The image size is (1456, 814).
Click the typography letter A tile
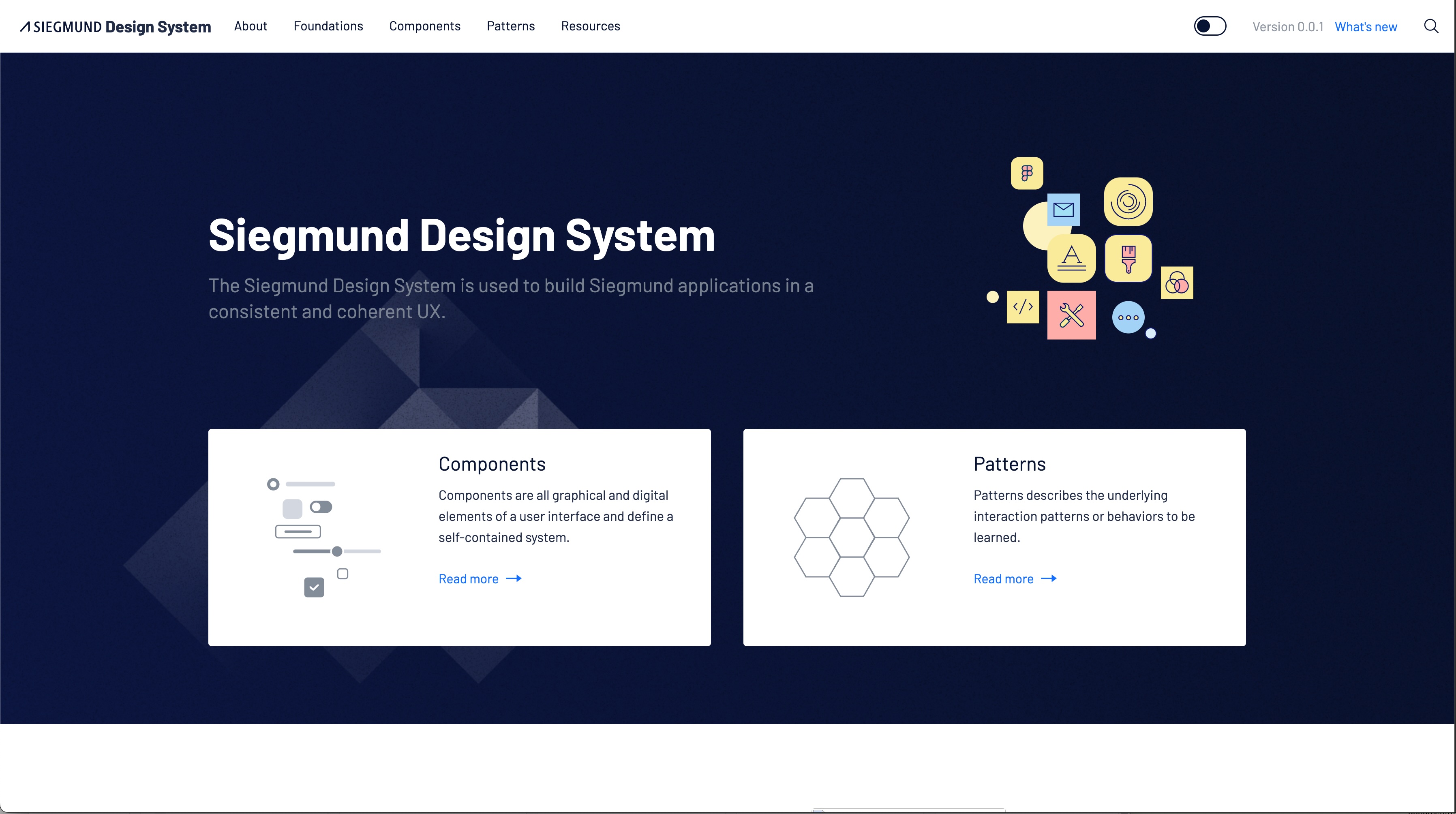(1071, 258)
